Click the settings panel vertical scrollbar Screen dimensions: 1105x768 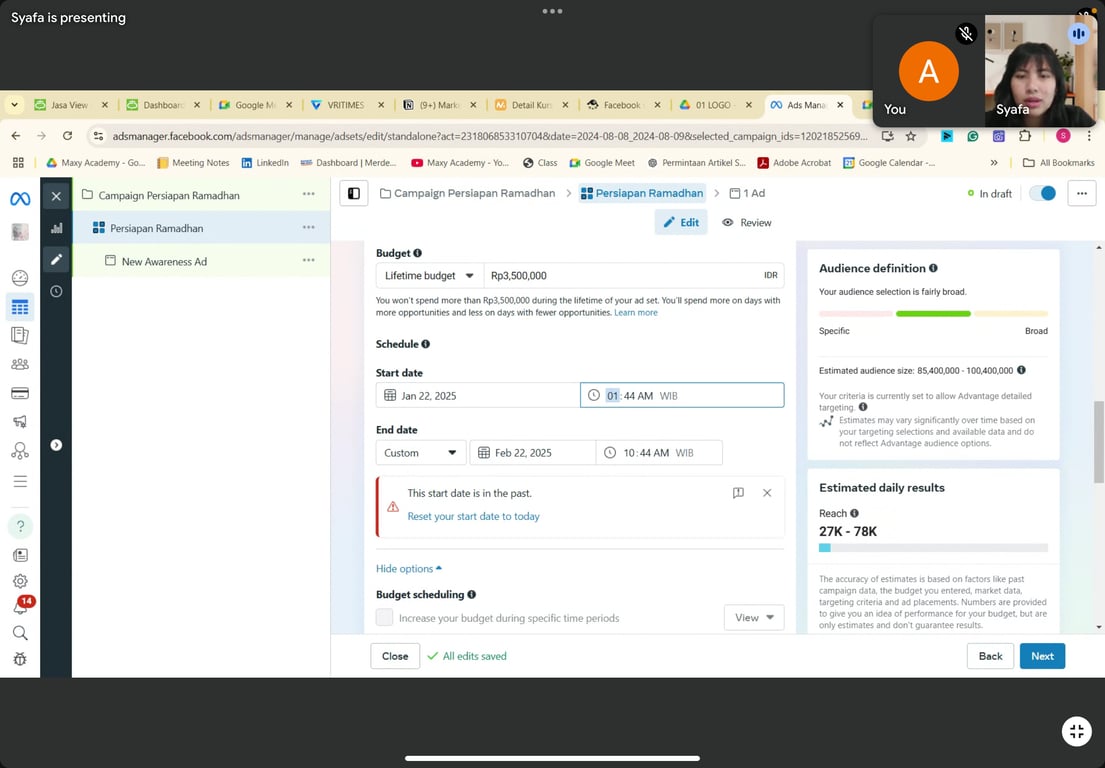click(1099, 442)
